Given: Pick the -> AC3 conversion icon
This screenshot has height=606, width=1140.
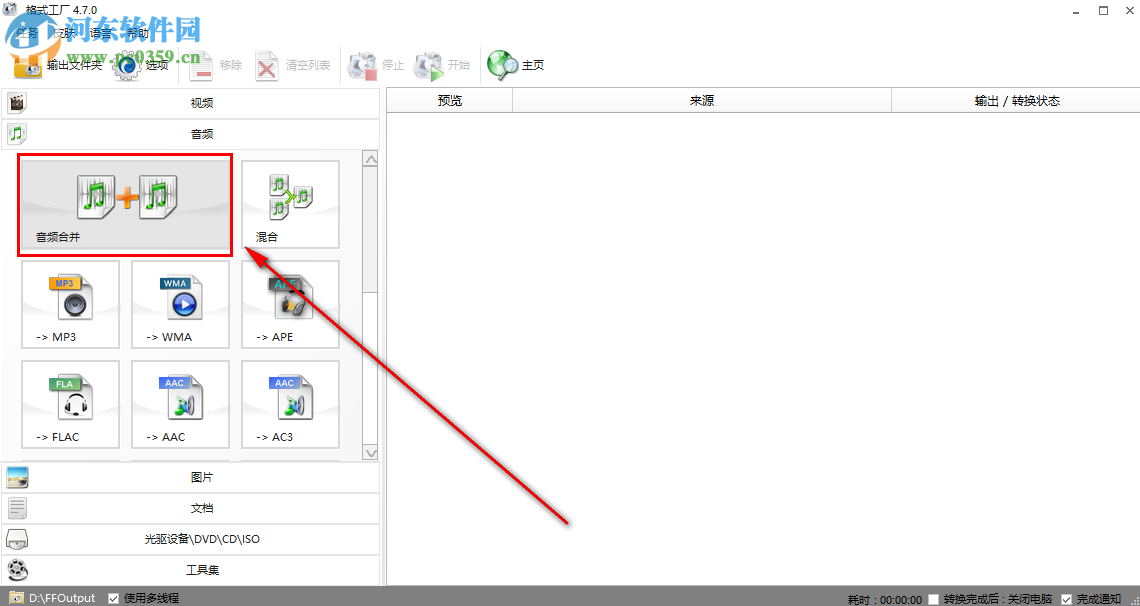Looking at the screenshot, I should [x=291, y=404].
